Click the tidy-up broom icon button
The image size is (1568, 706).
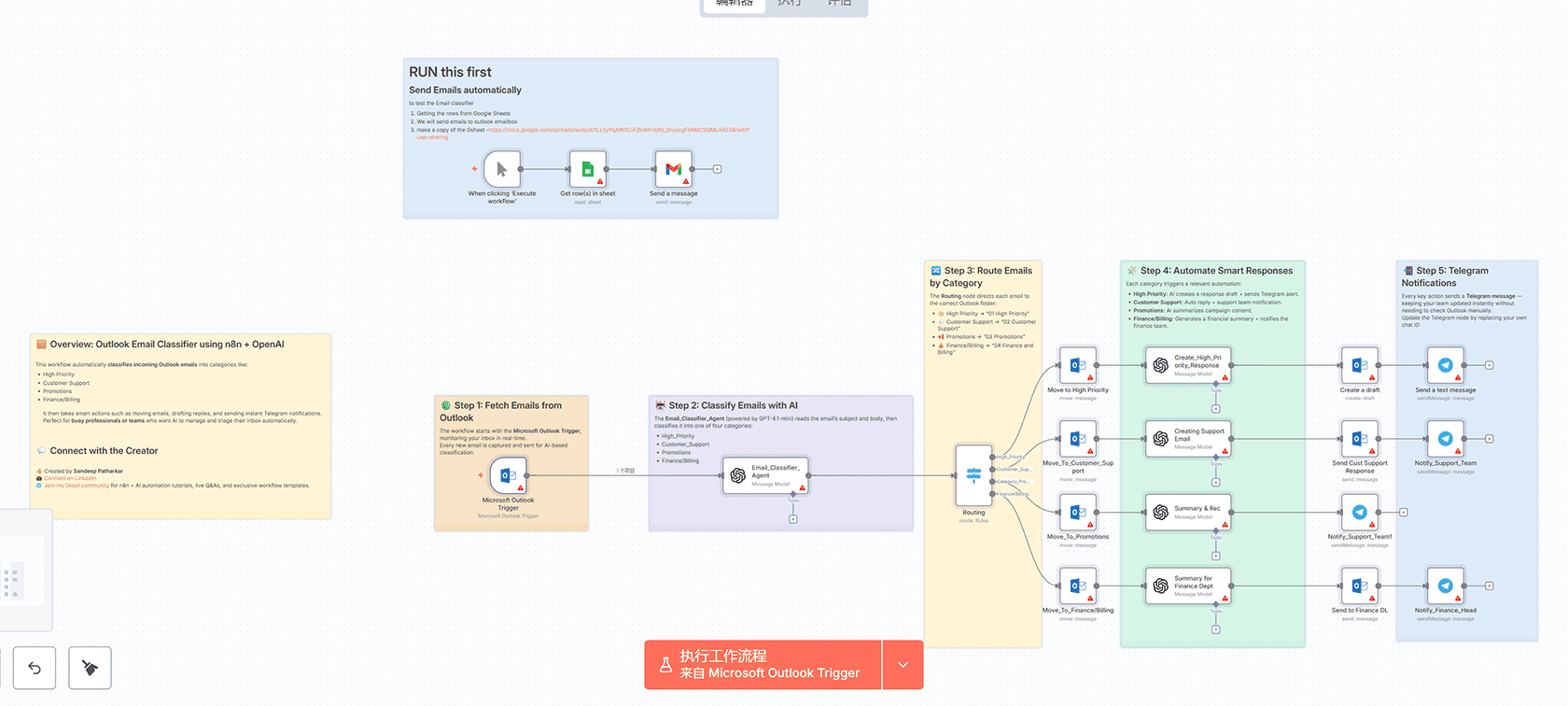(x=90, y=668)
